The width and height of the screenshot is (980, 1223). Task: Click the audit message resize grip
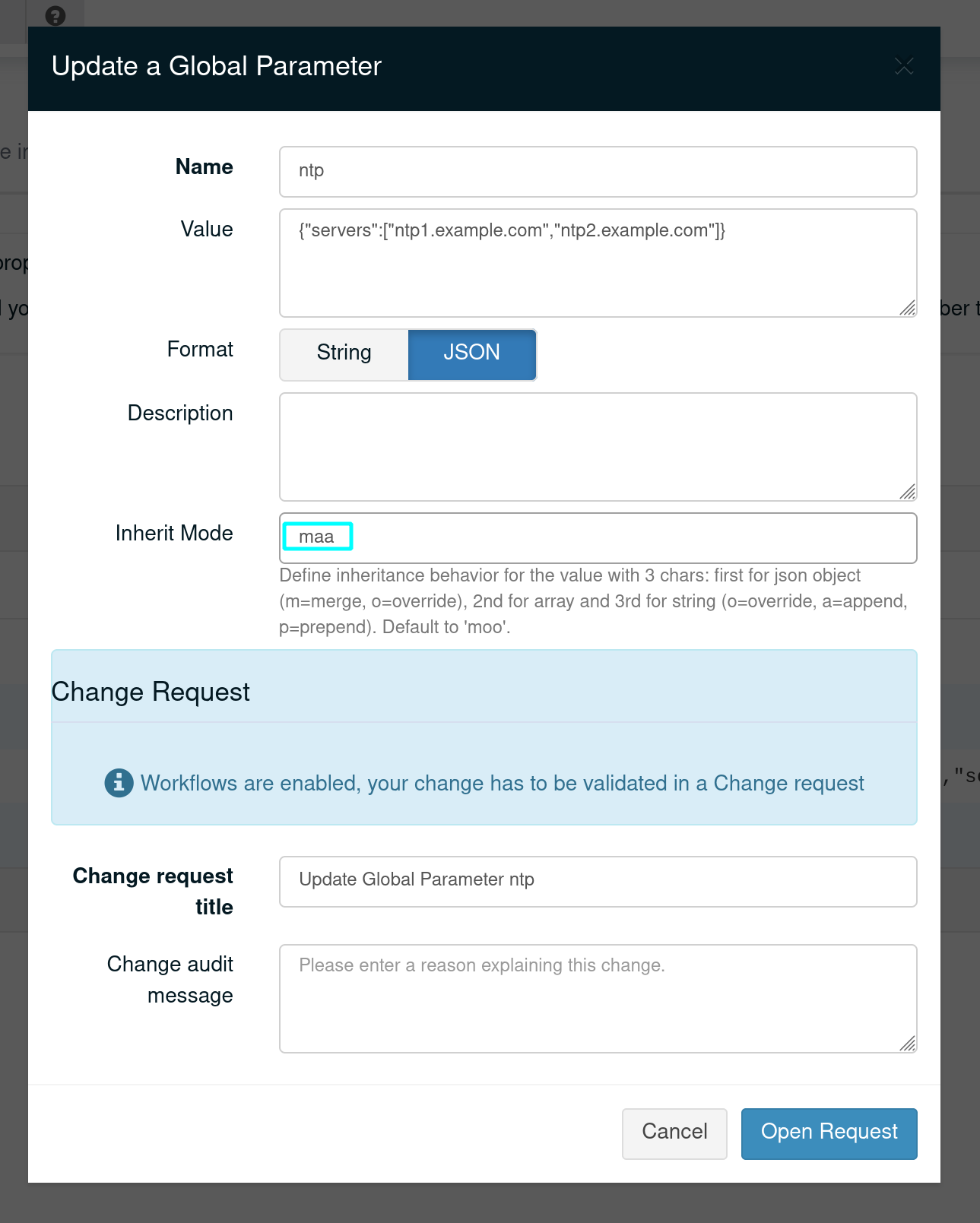tap(908, 1044)
